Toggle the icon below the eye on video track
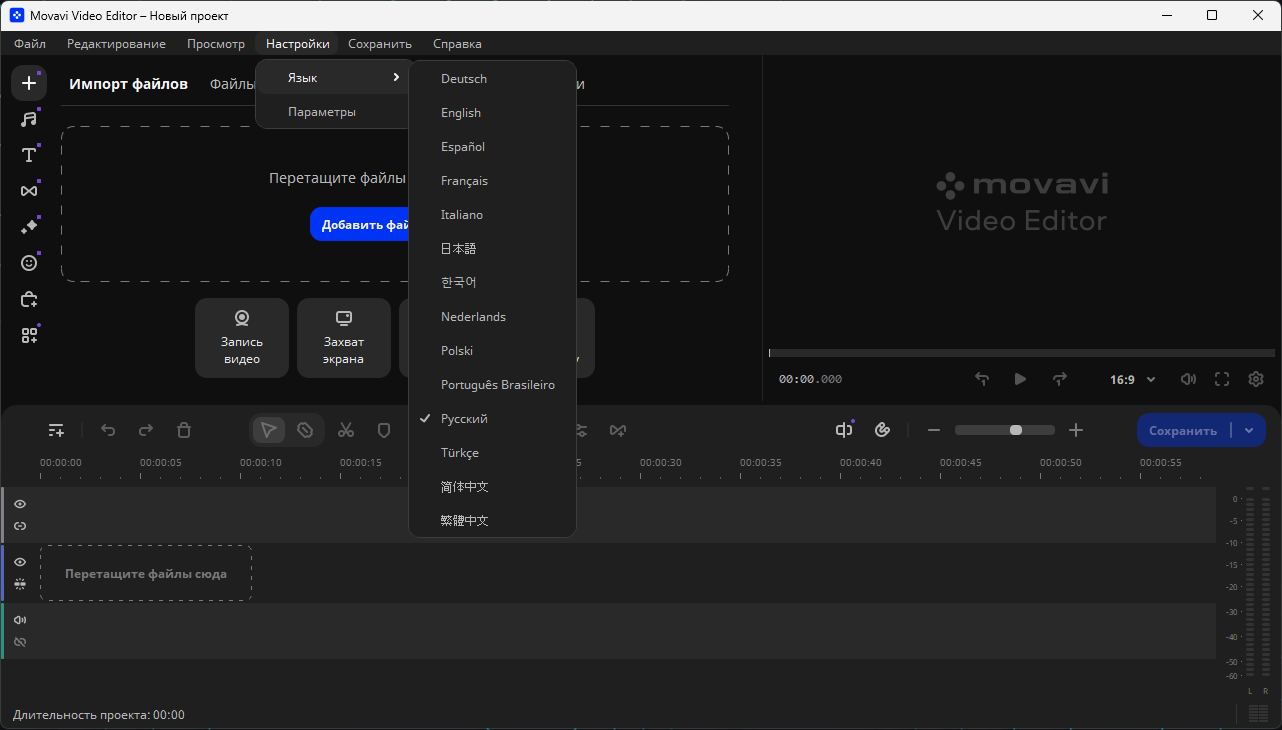The width and height of the screenshot is (1282, 730). click(20, 584)
